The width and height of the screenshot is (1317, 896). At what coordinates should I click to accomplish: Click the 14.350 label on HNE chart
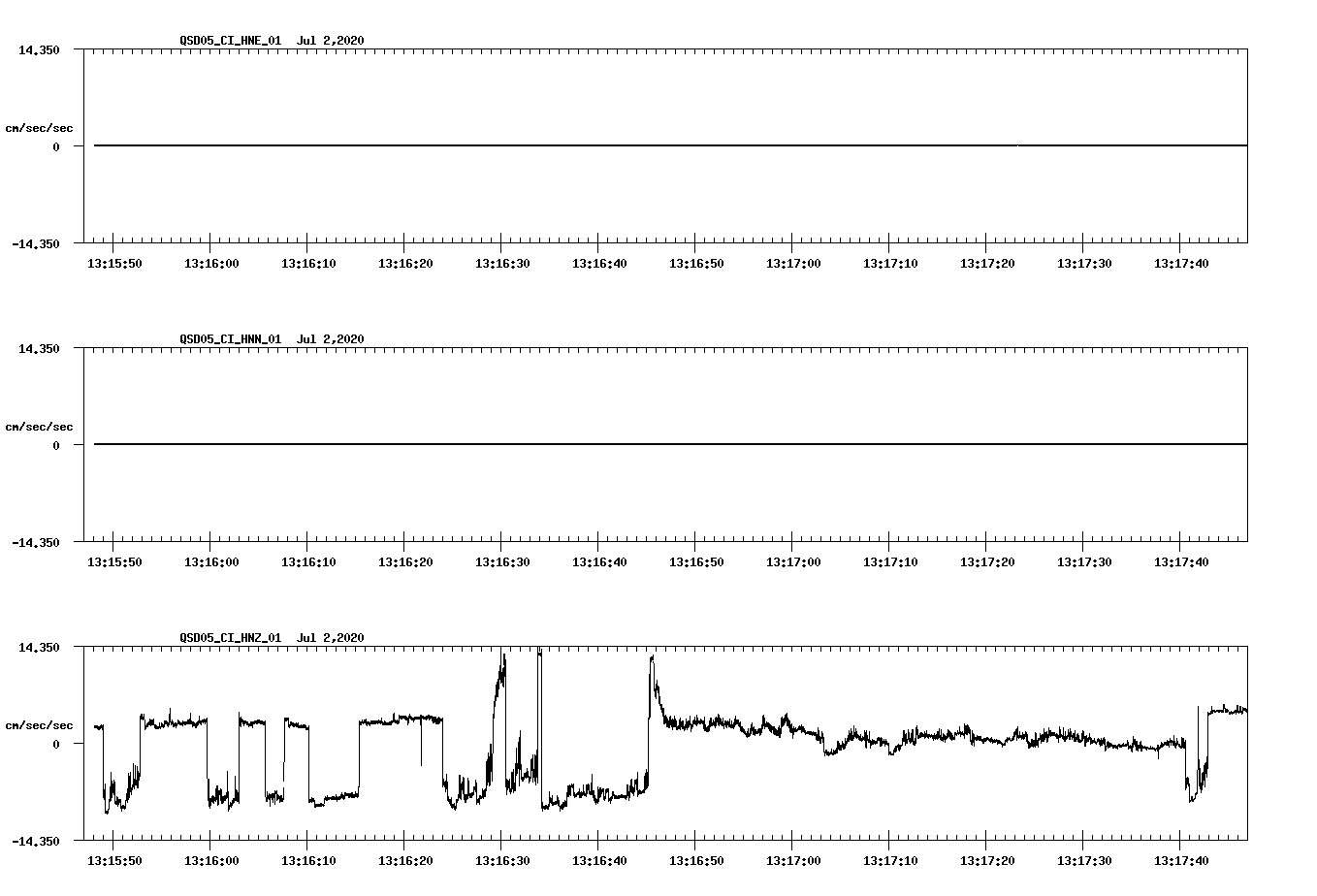click(39, 49)
